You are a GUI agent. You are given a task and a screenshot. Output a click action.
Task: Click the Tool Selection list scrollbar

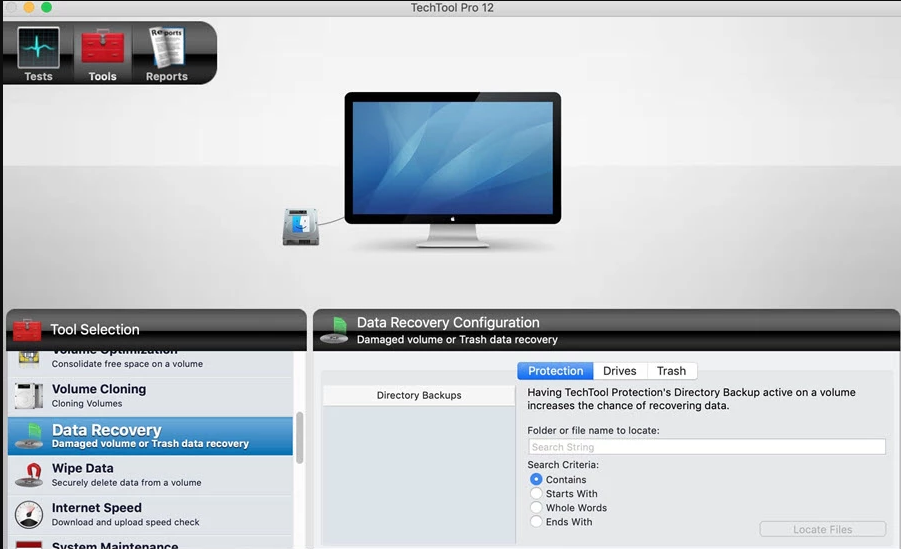tap(299, 438)
